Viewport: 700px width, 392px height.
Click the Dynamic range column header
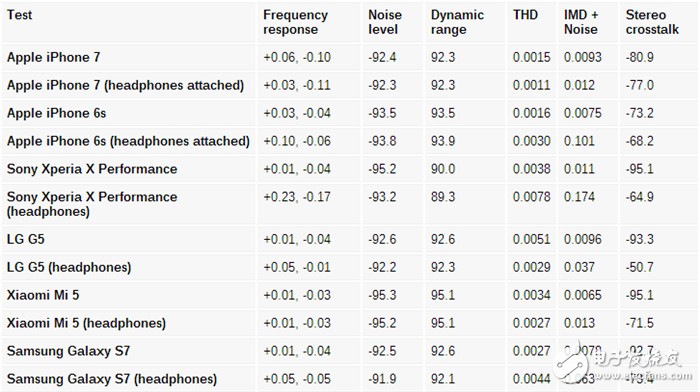pyautogui.click(x=457, y=22)
